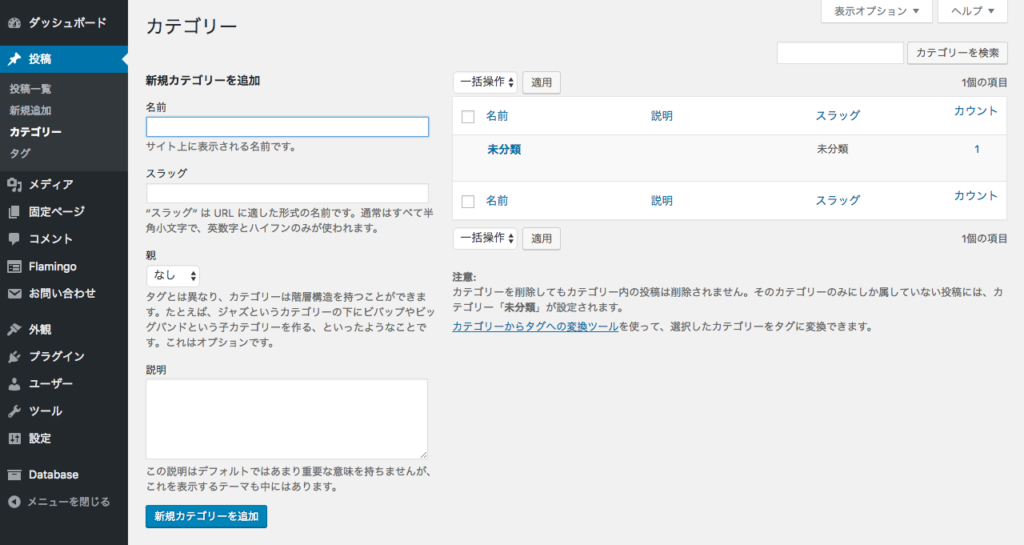Expand the 表示オプション screen options panel

(x=876, y=11)
